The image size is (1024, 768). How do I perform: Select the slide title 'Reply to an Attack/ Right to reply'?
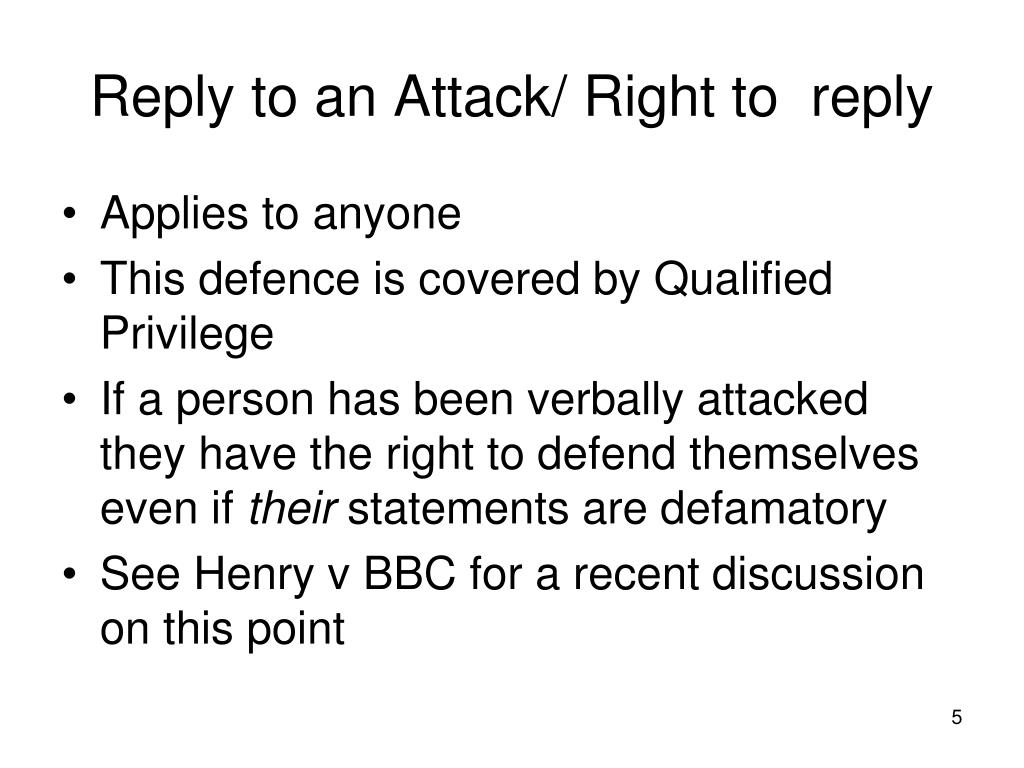pos(512,98)
